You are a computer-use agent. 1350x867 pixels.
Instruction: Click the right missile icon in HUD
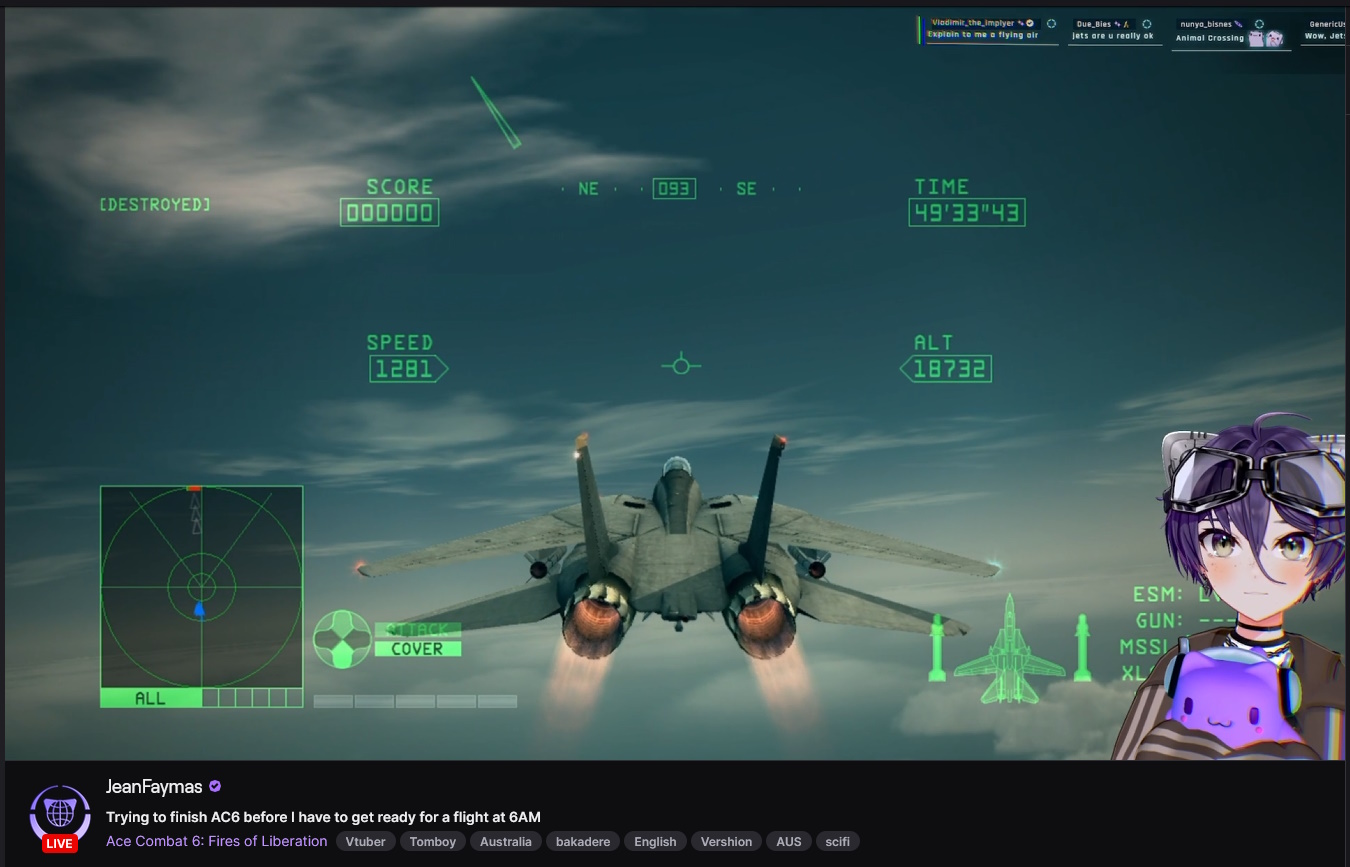coord(1082,647)
